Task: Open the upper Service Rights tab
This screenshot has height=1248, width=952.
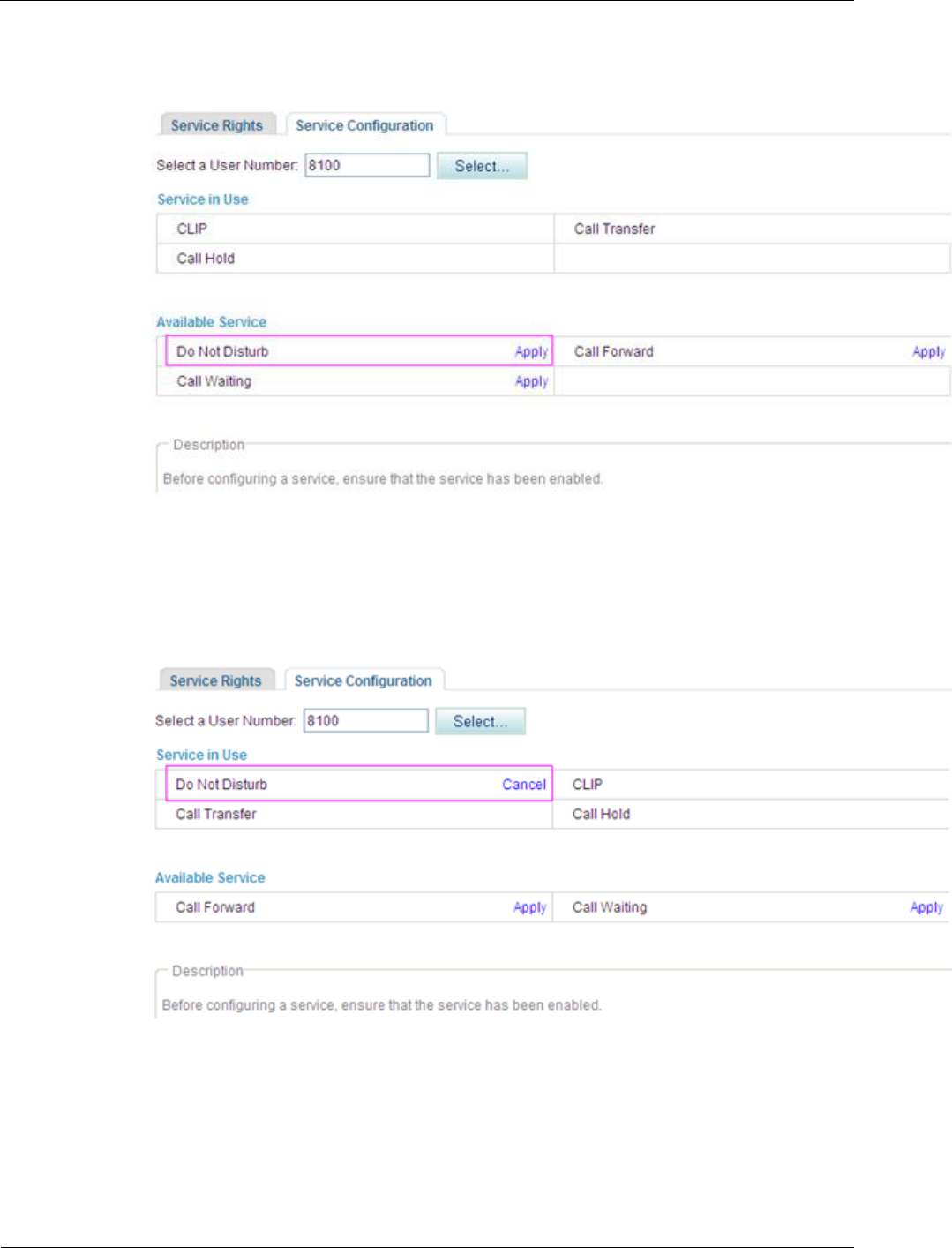Action: click(217, 125)
